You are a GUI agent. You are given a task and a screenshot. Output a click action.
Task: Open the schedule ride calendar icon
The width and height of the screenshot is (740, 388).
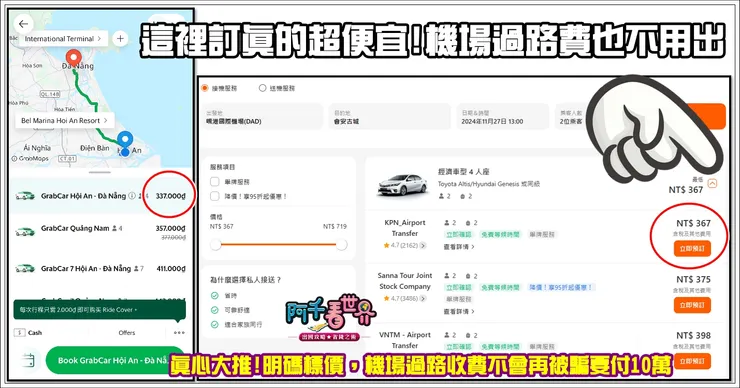pos(28,360)
